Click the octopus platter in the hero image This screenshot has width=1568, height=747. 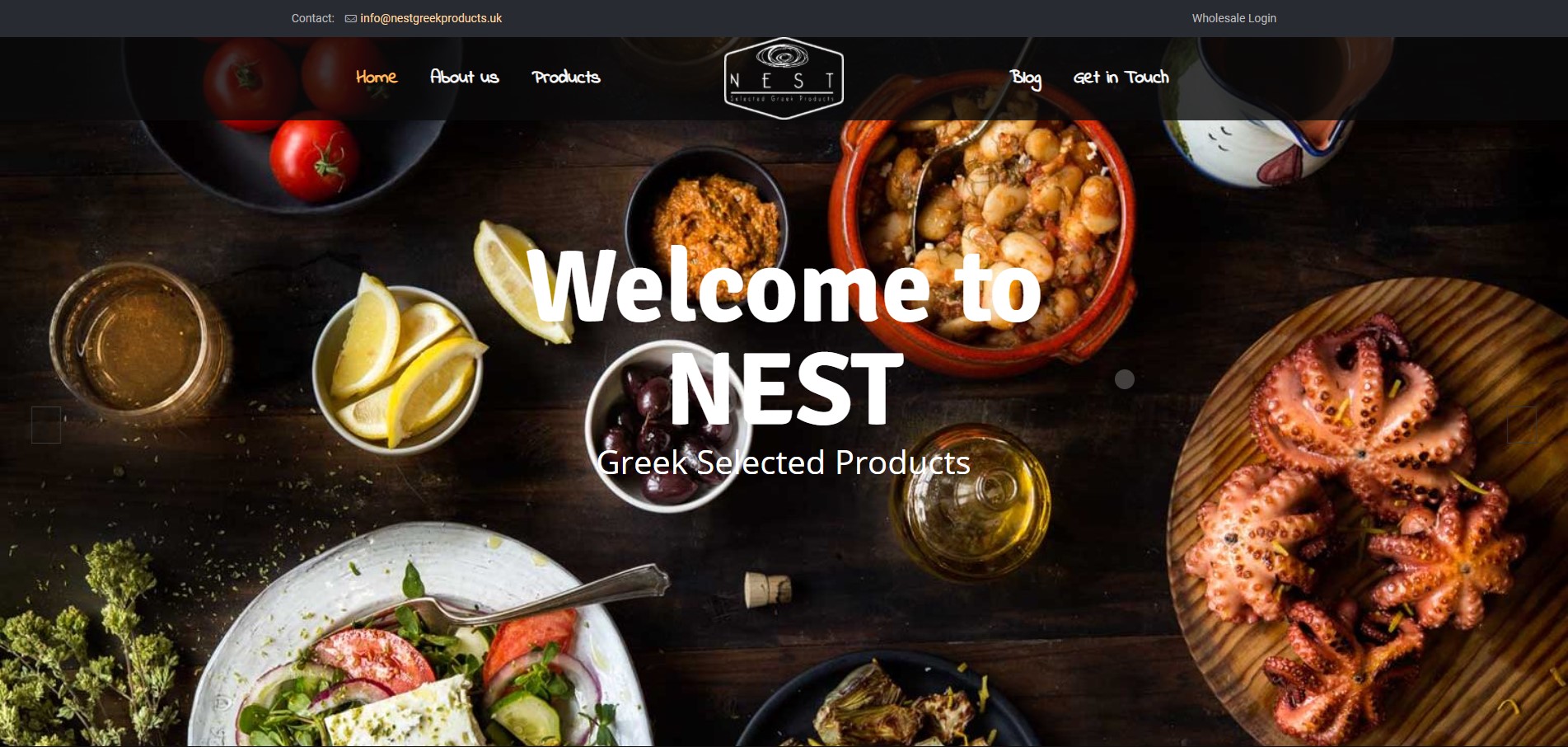point(1368,511)
